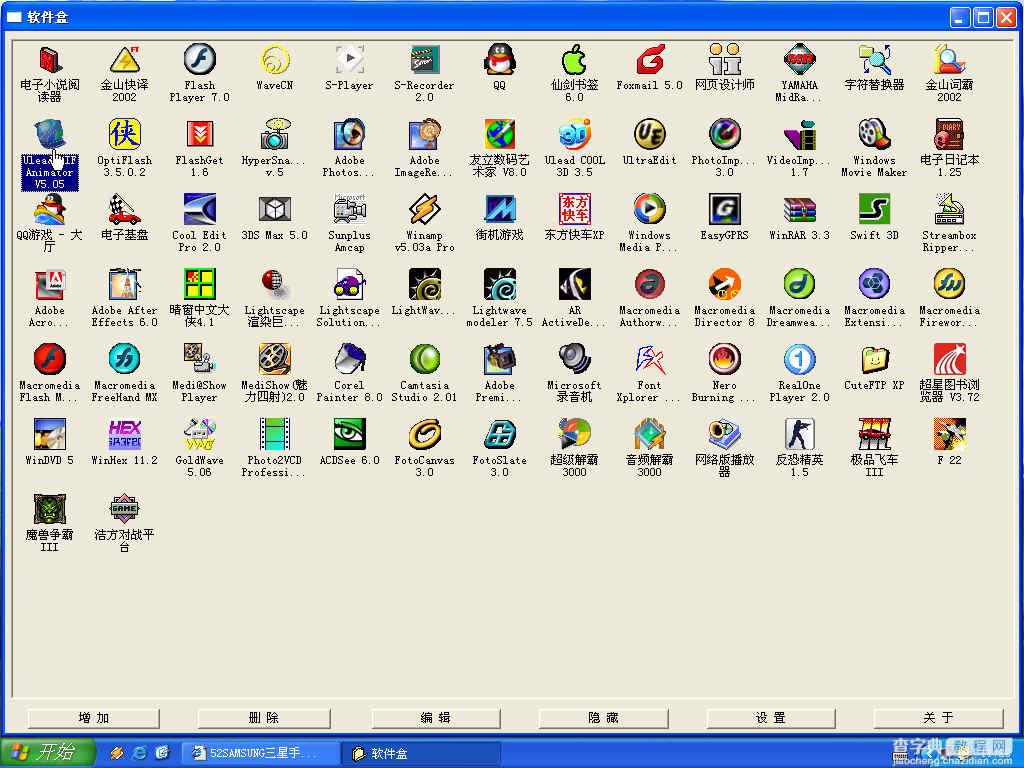Open WinHex 11.2 icon
Viewport: 1024px width, 768px height.
124,435
